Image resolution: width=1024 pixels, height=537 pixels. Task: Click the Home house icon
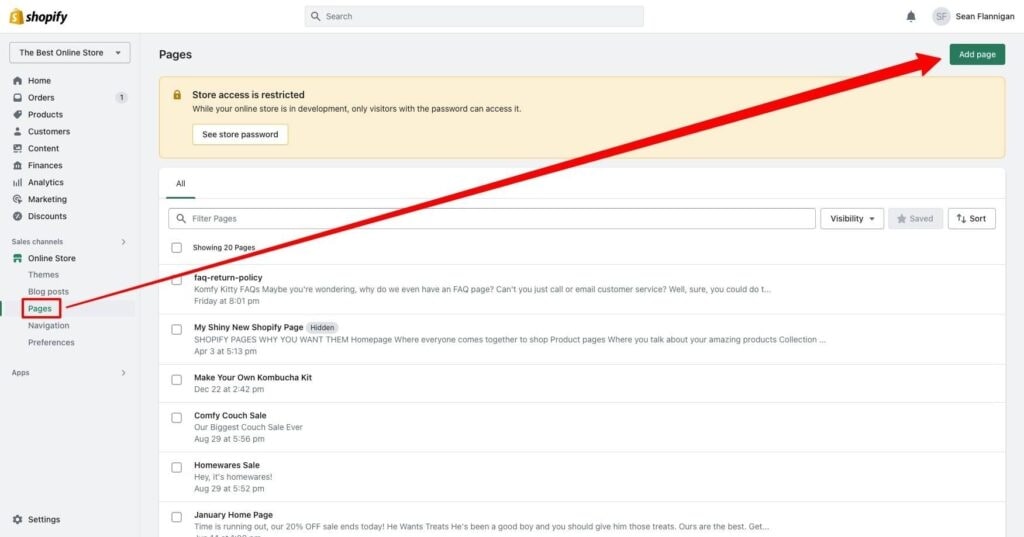coord(18,80)
